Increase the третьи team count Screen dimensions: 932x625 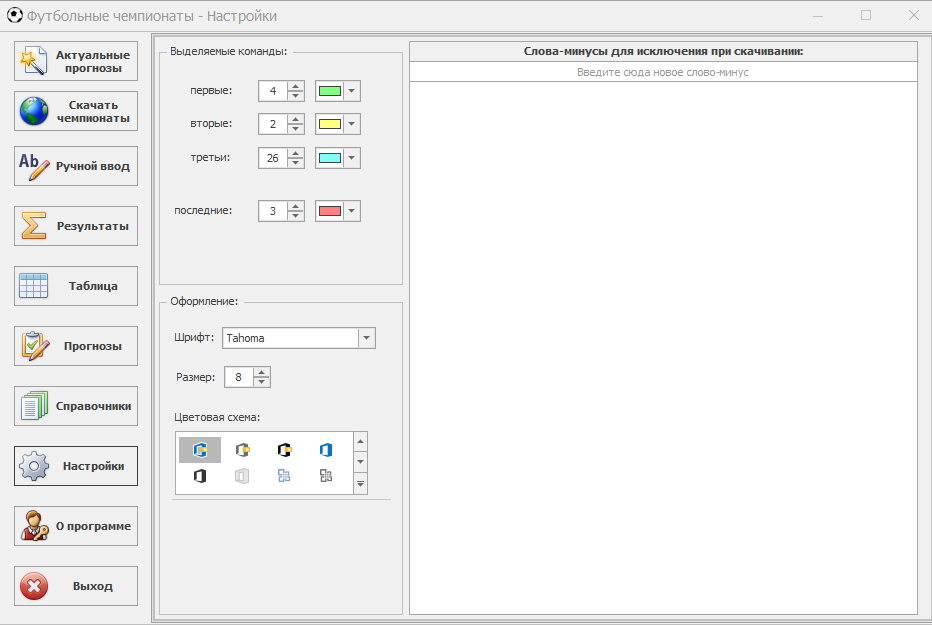tap(295, 153)
